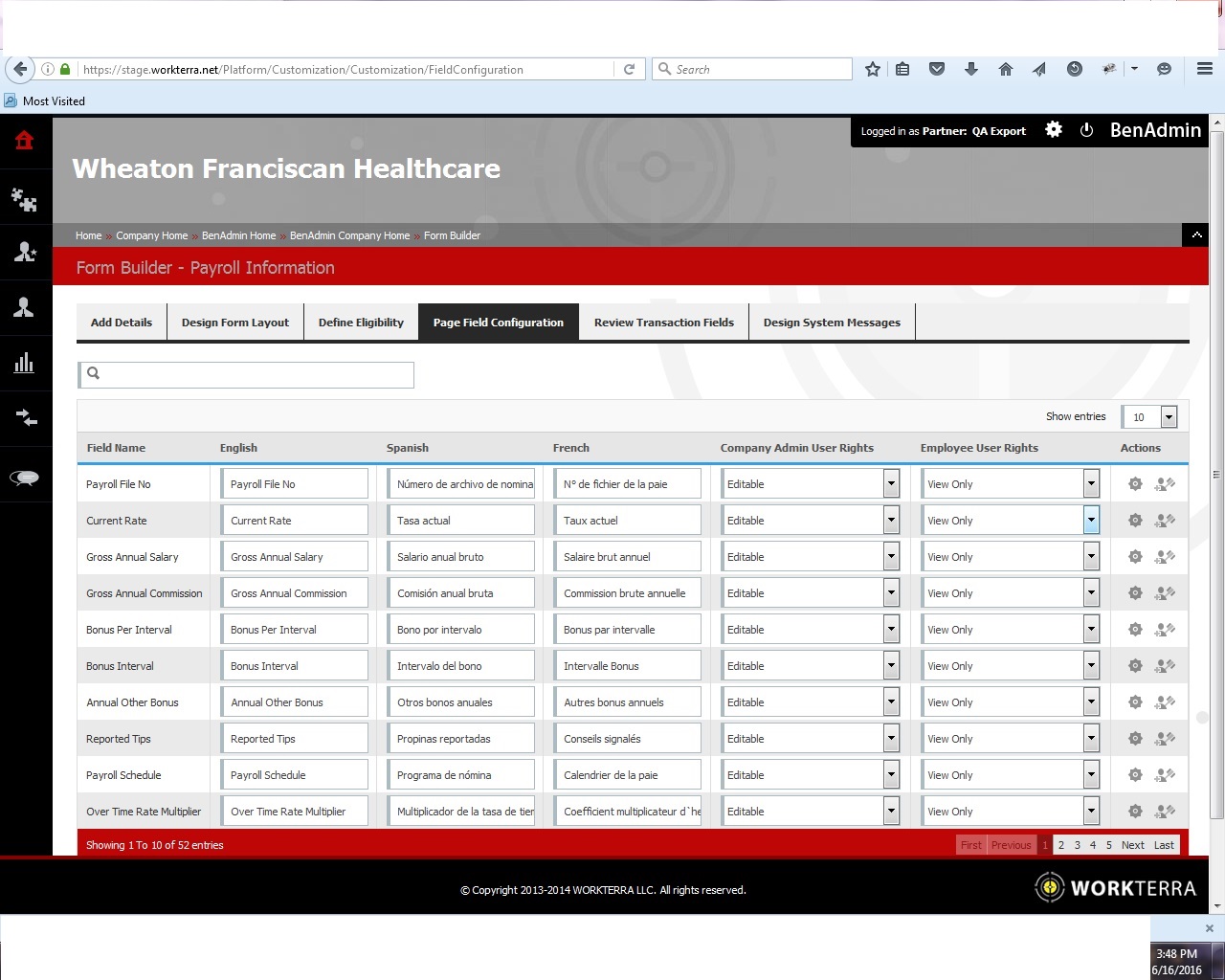Open the bar chart reports sidebar icon

24,363
